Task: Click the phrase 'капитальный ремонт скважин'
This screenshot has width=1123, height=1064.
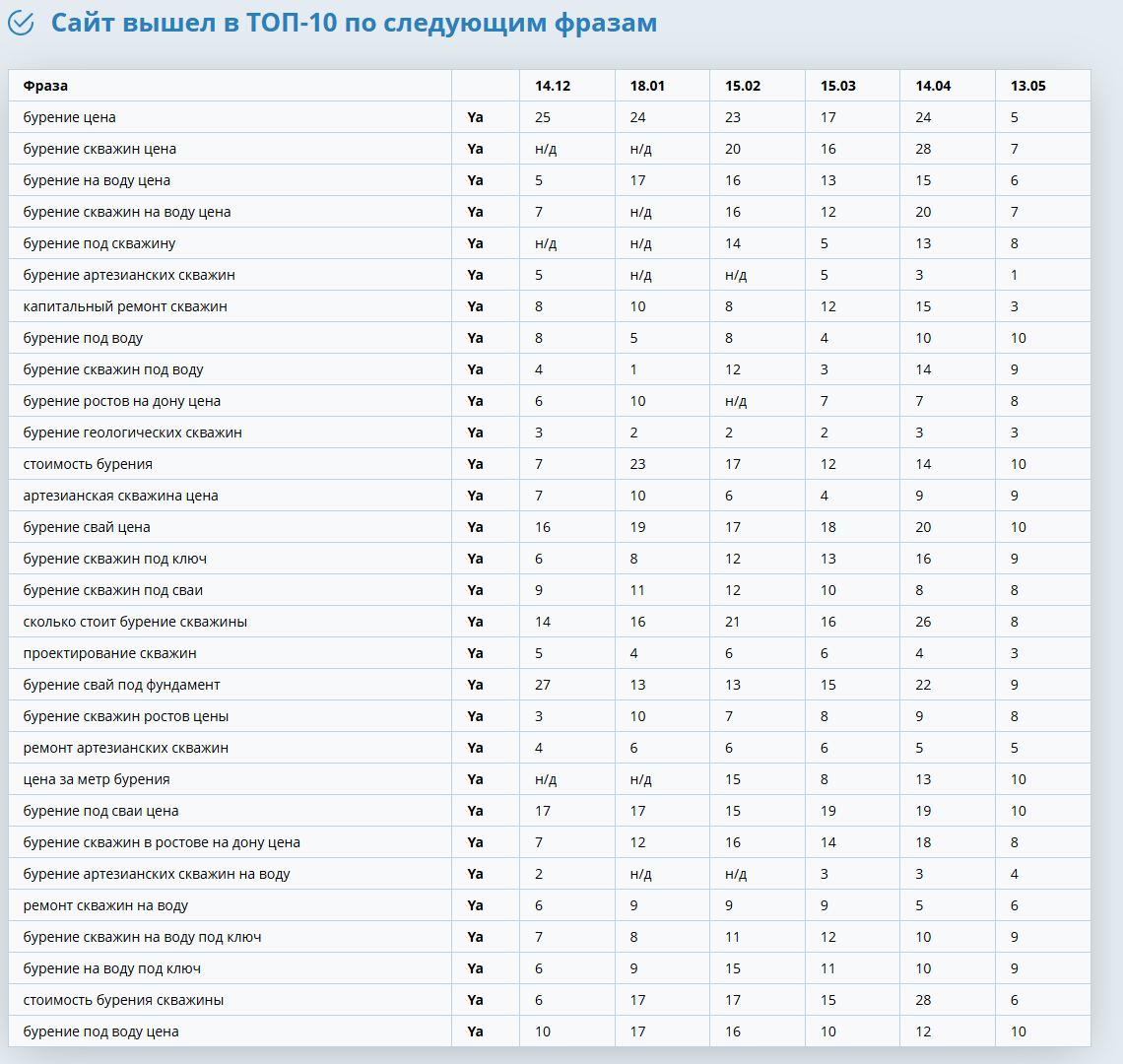Action: pos(125,306)
